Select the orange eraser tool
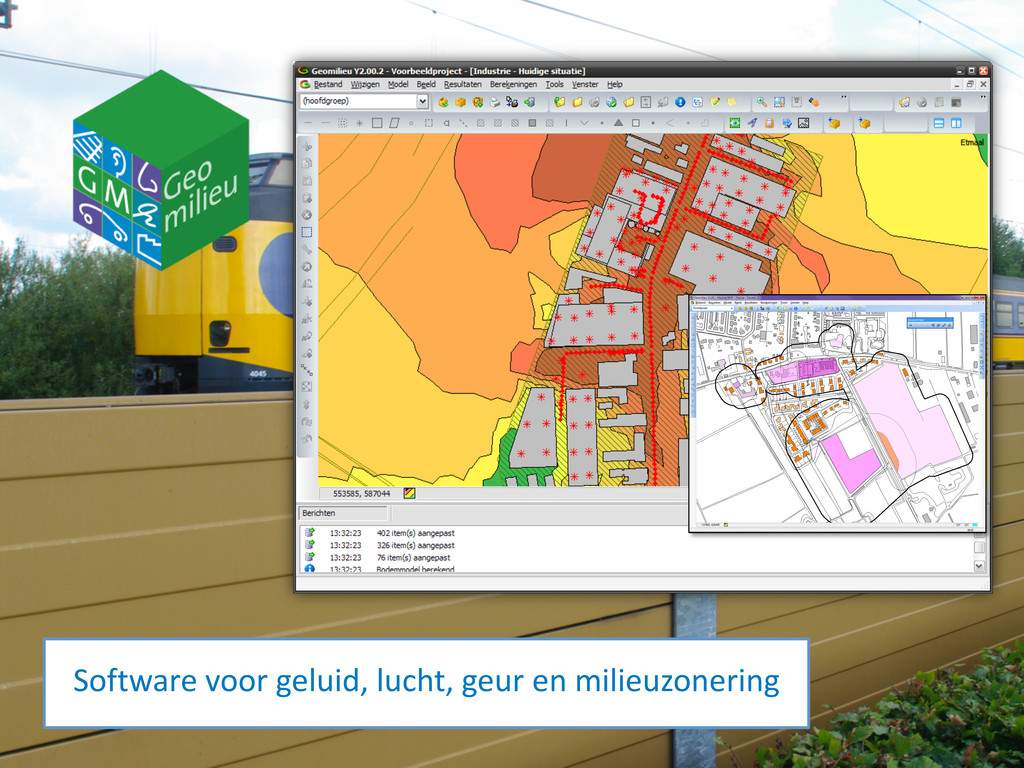 814,102
